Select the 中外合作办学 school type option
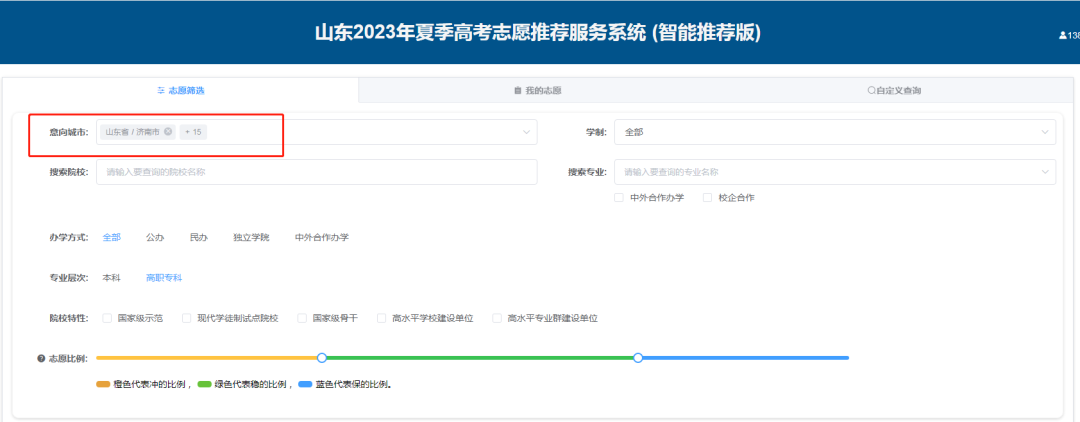Viewport: 1080px width, 422px height. [x=321, y=237]
